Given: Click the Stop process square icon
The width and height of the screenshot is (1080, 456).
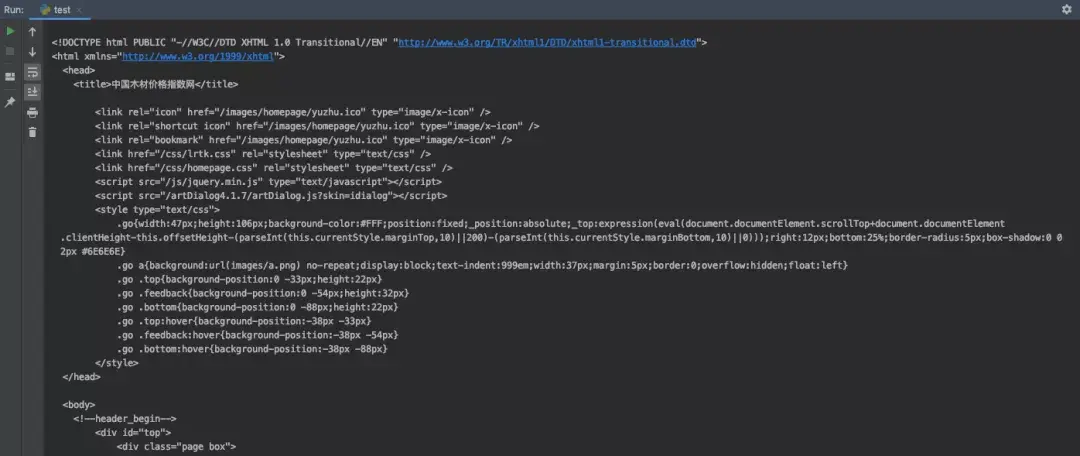Looking at the screenshot, I should (10, 52).
